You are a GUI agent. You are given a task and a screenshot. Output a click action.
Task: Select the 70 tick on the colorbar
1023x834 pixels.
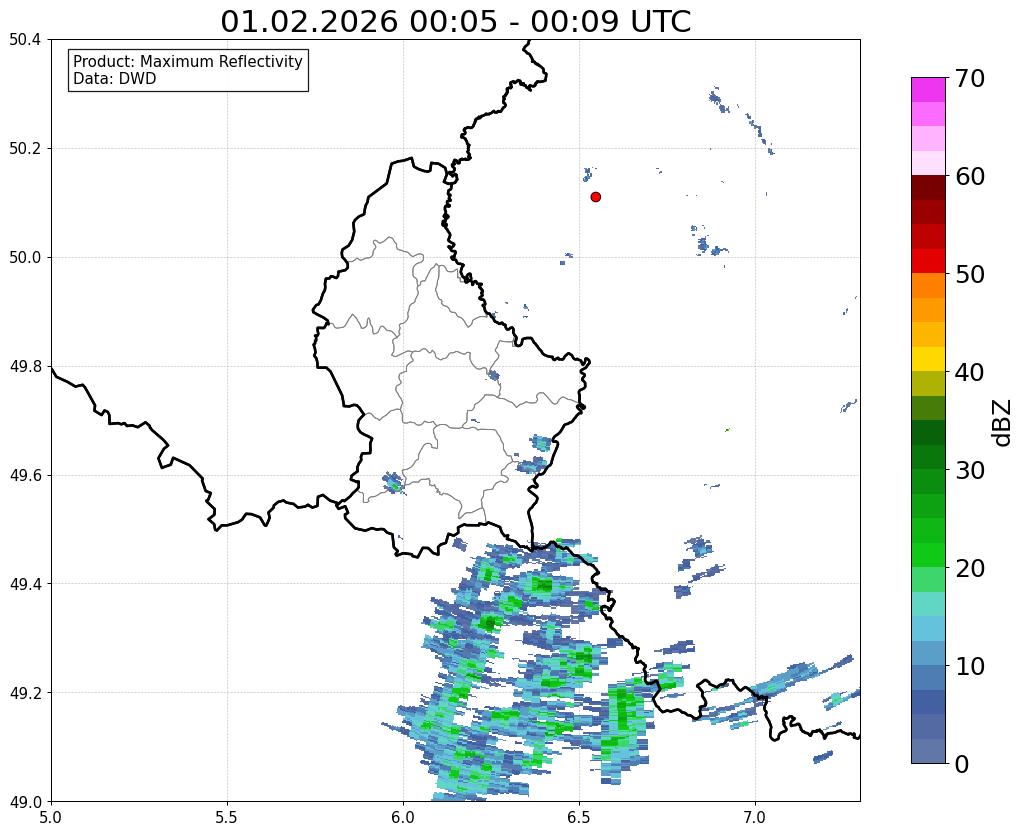pos(970,78)
